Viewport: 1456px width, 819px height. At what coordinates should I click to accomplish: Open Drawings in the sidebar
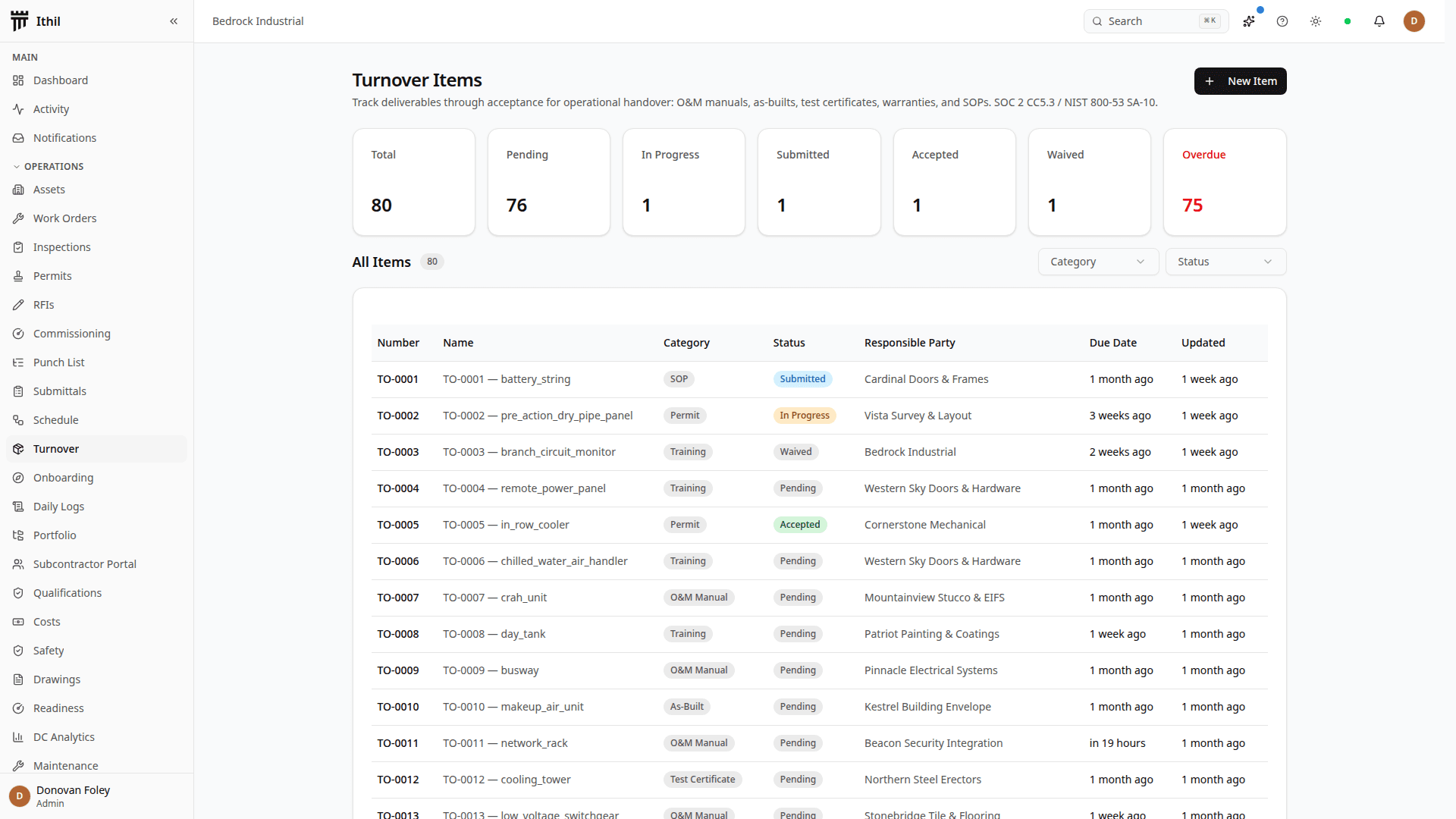96,679
